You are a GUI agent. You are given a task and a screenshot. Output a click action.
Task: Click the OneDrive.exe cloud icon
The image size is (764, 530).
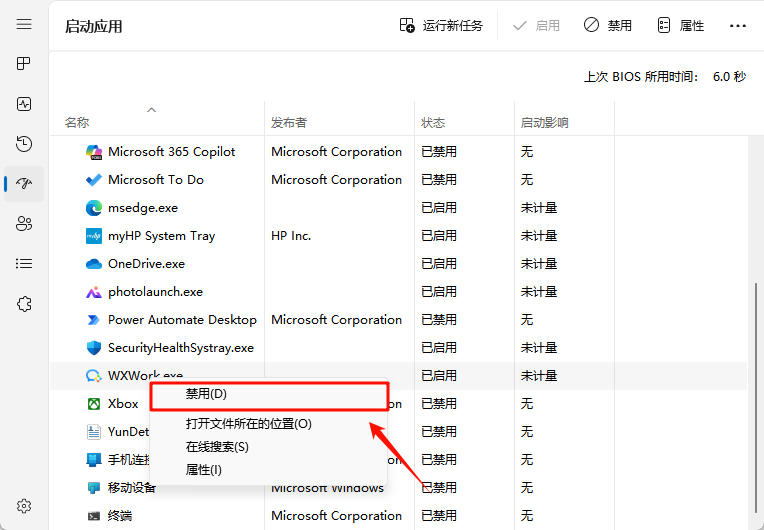click(x=94, y=264)
